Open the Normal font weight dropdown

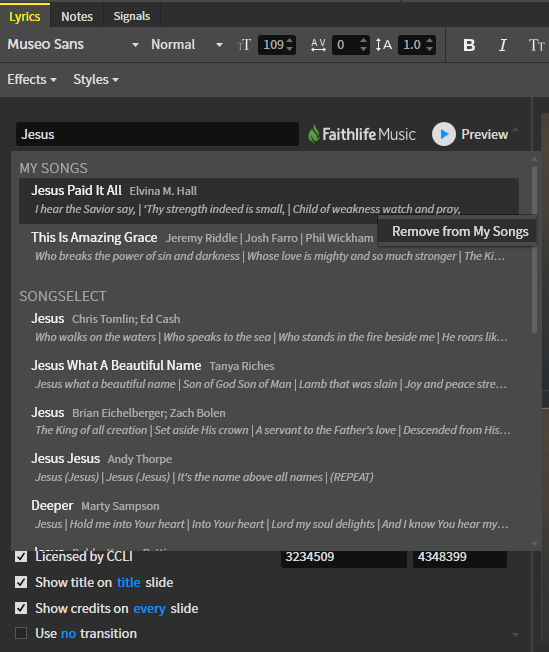point(187,44)
